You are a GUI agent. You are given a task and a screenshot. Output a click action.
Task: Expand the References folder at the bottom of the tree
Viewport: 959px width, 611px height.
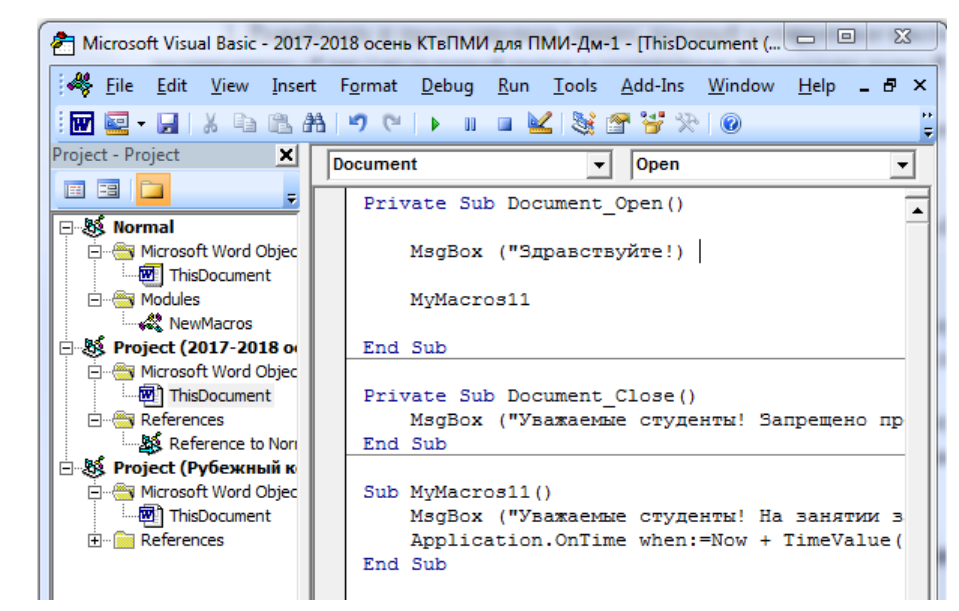tap(95, 541)
